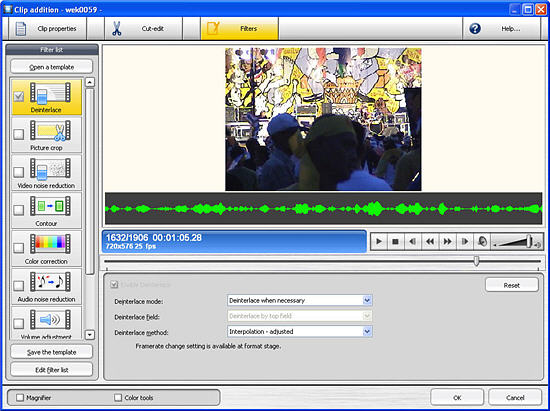Viewport: 550px width, 411px height.
Task: Click the application icon in title bar
Action: (x=8, y=9)
